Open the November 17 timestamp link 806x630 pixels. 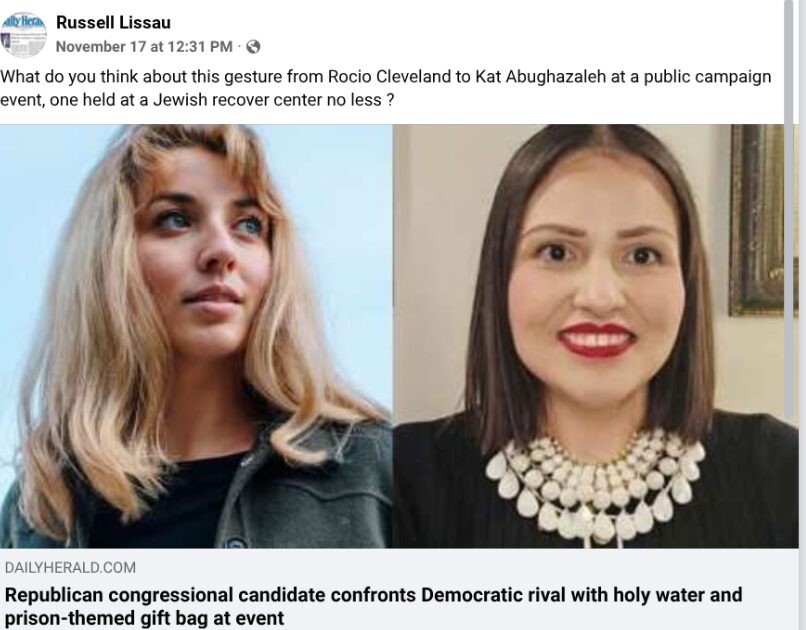[144, 47]
